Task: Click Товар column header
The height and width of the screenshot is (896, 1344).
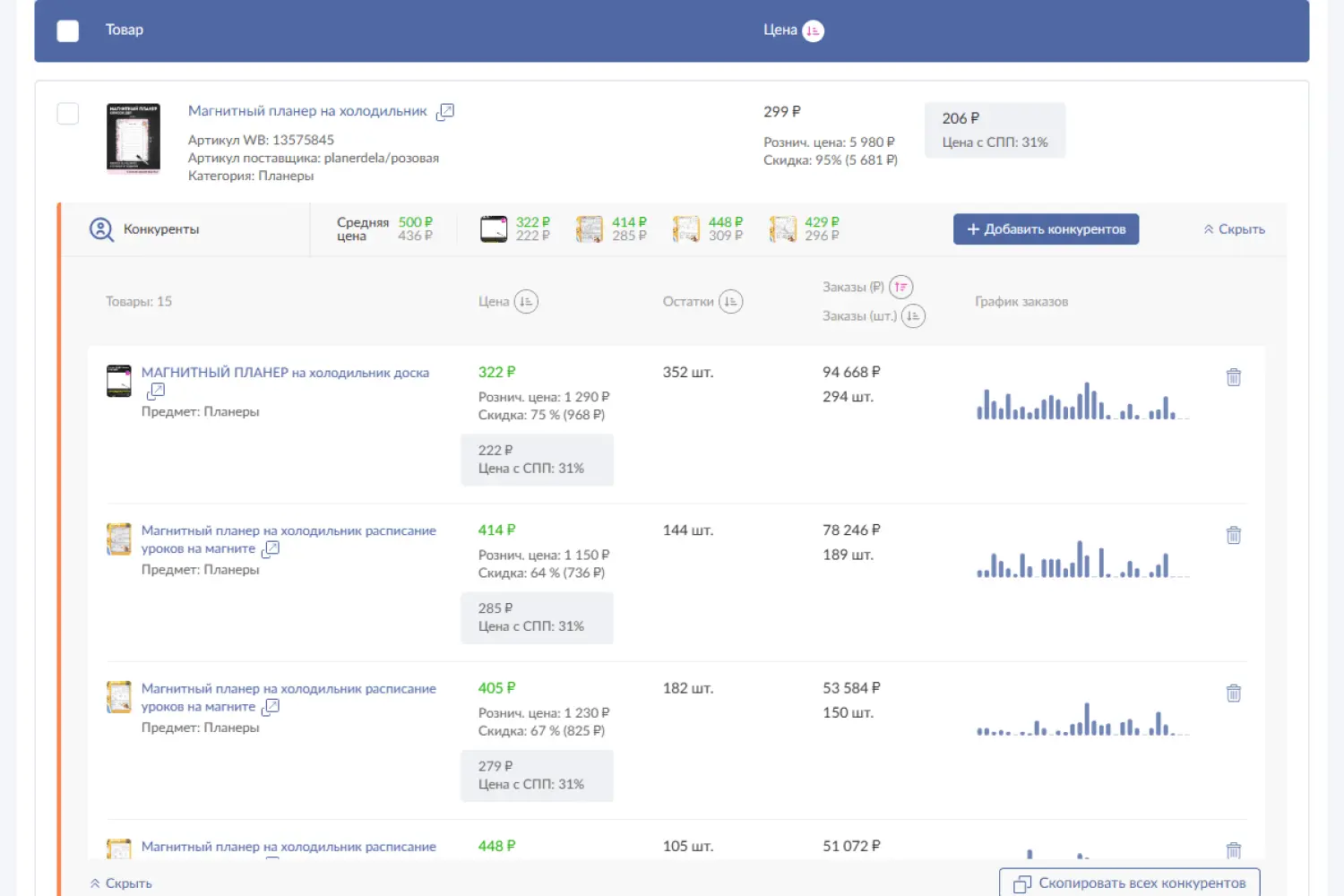Action: pyautogui.click(x=125, y=30)
